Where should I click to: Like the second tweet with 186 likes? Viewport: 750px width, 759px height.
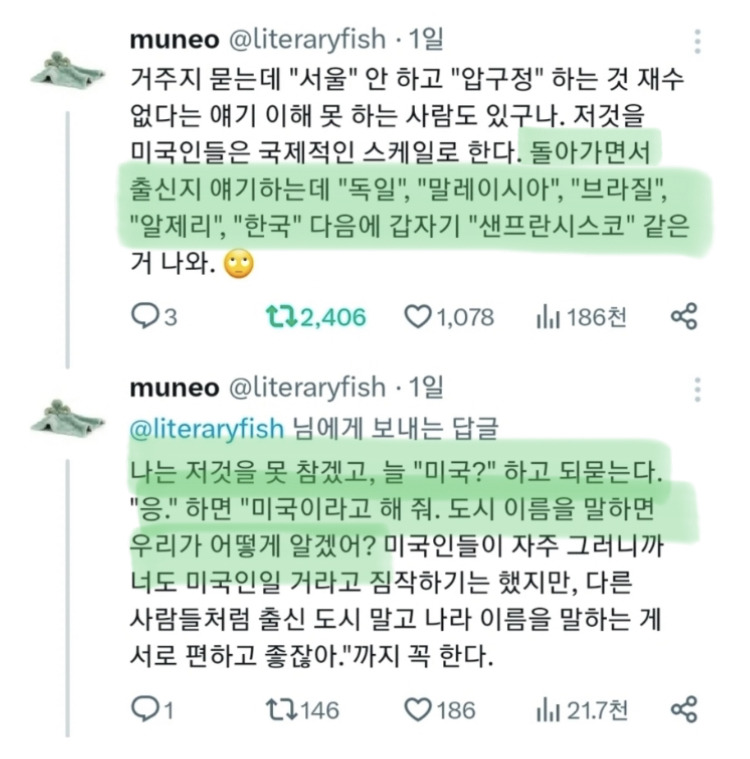coord(418,710)
